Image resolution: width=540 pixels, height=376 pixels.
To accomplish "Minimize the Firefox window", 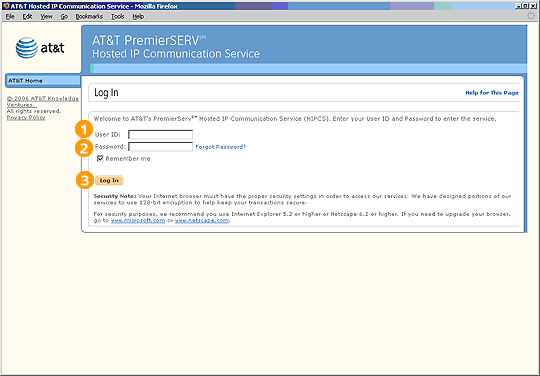I will tap(518, 6).
